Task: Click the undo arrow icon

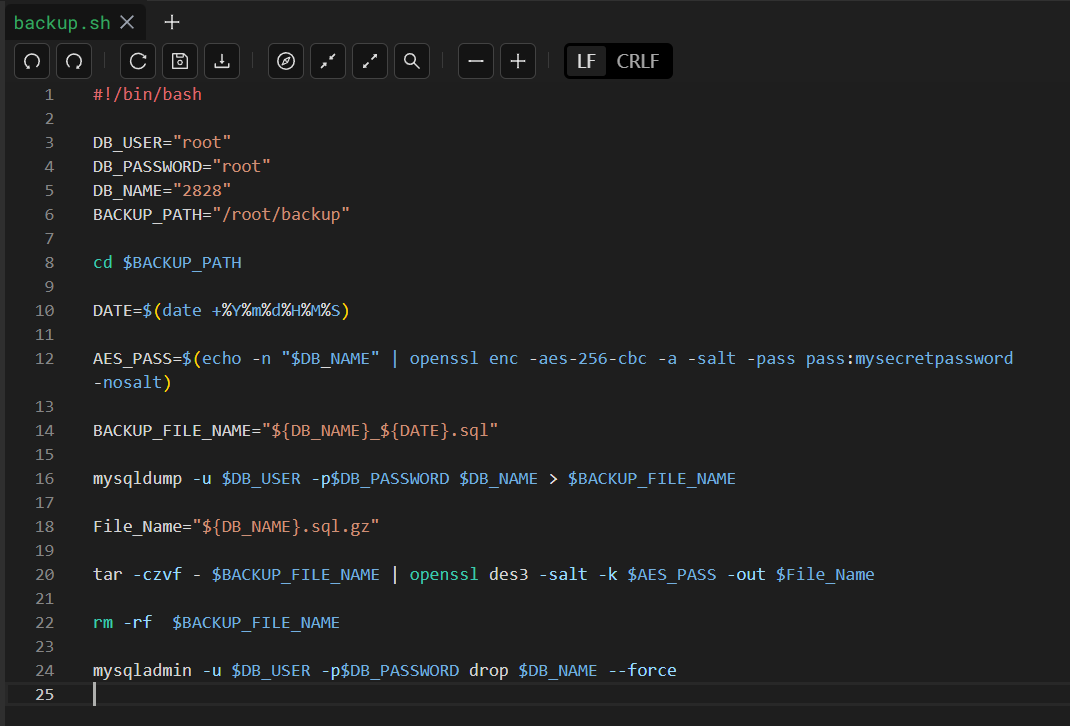Action: pos(32,61)
